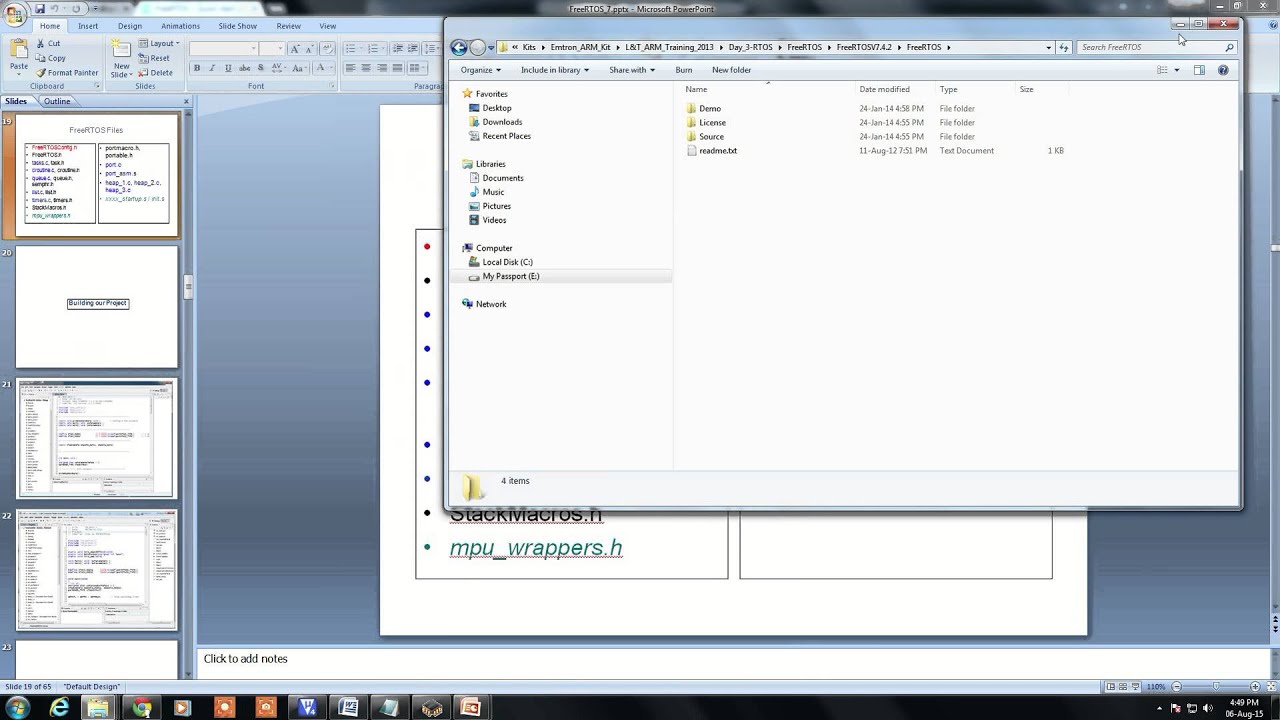Click the Office button in PowerPoint
This screenshot has width=1280, height=720.
14,15
